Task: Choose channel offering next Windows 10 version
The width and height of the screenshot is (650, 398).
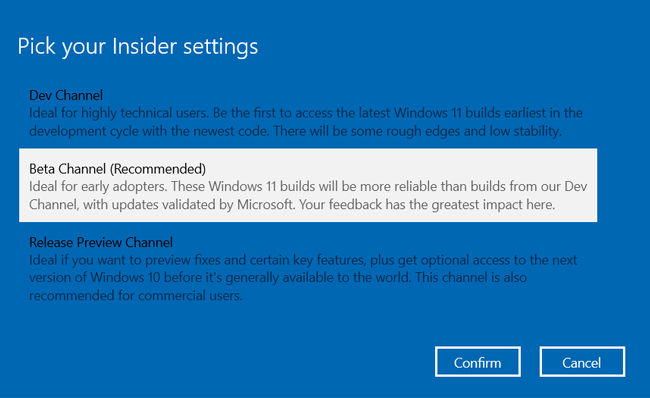Action: (308, 269)
